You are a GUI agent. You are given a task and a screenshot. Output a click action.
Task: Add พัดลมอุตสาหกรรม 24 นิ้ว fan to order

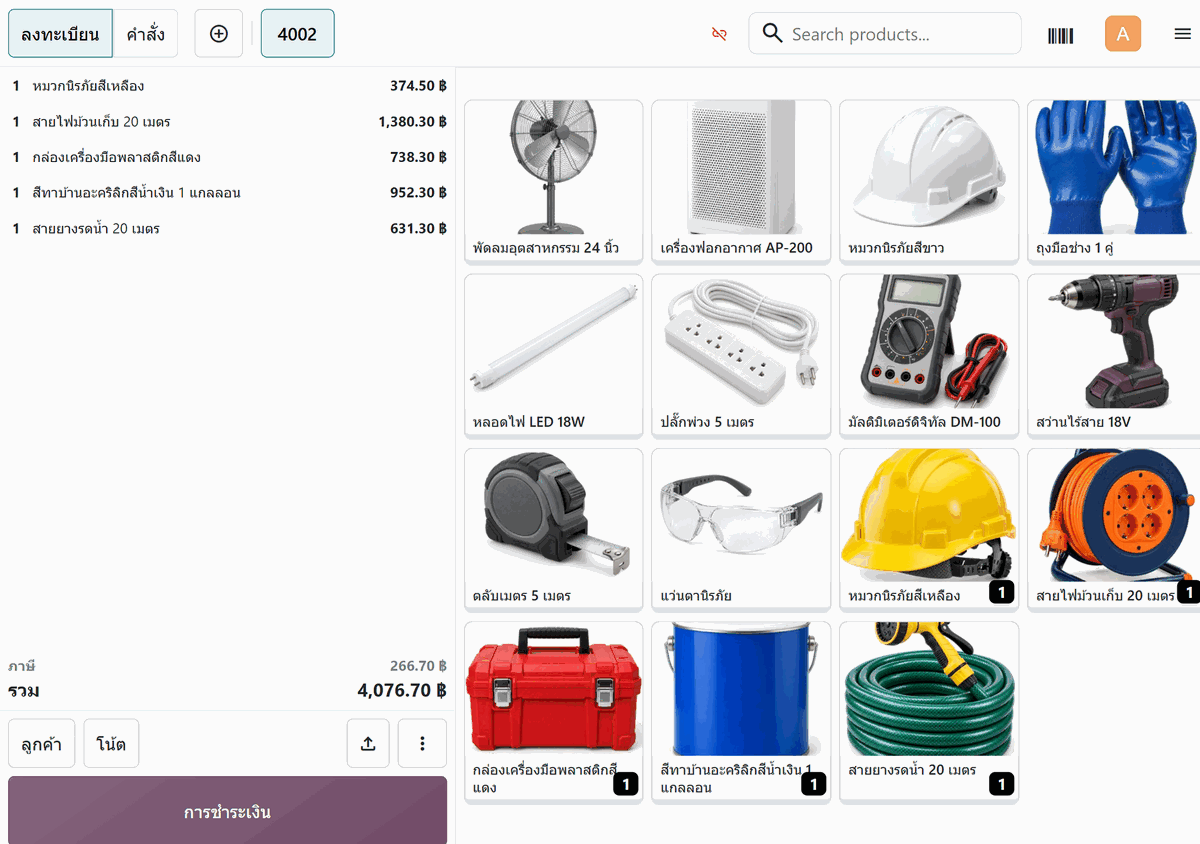553,182
